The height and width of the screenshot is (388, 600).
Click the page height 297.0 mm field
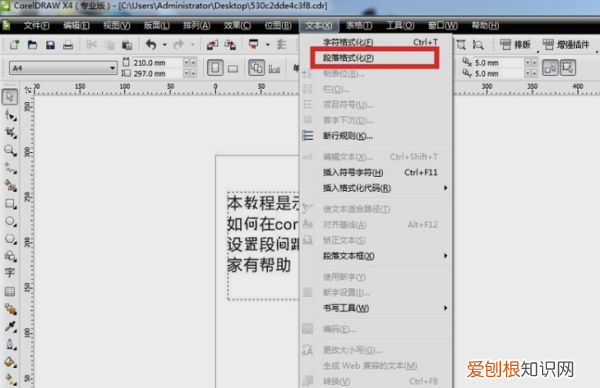pyautogui.click(x=157, y=73)
